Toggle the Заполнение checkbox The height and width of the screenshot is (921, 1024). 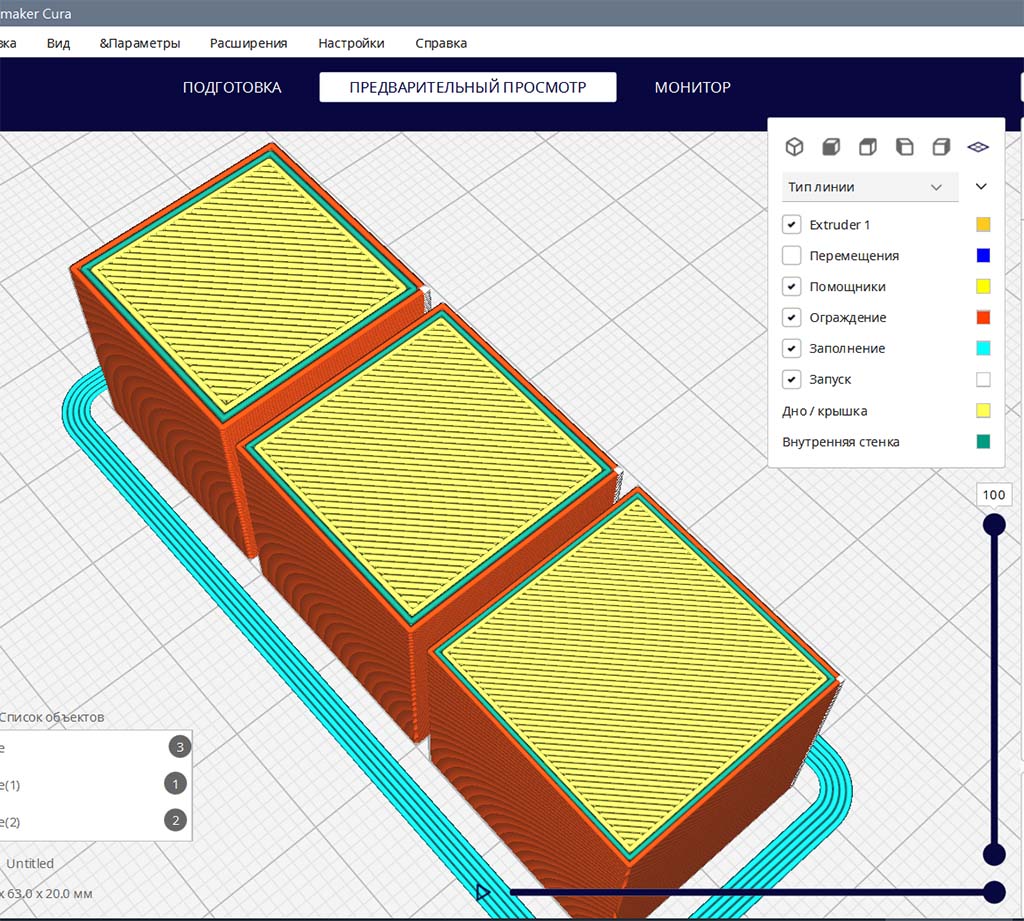[x=792, y=349]
